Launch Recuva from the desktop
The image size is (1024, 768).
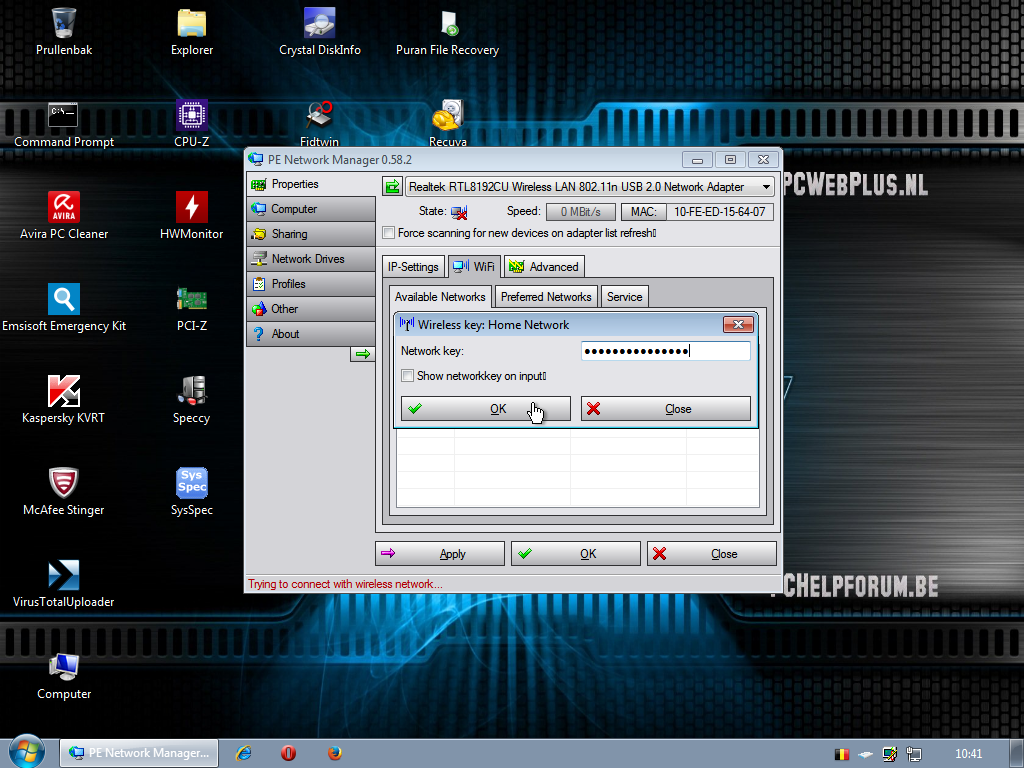click(x=447, y=123)
